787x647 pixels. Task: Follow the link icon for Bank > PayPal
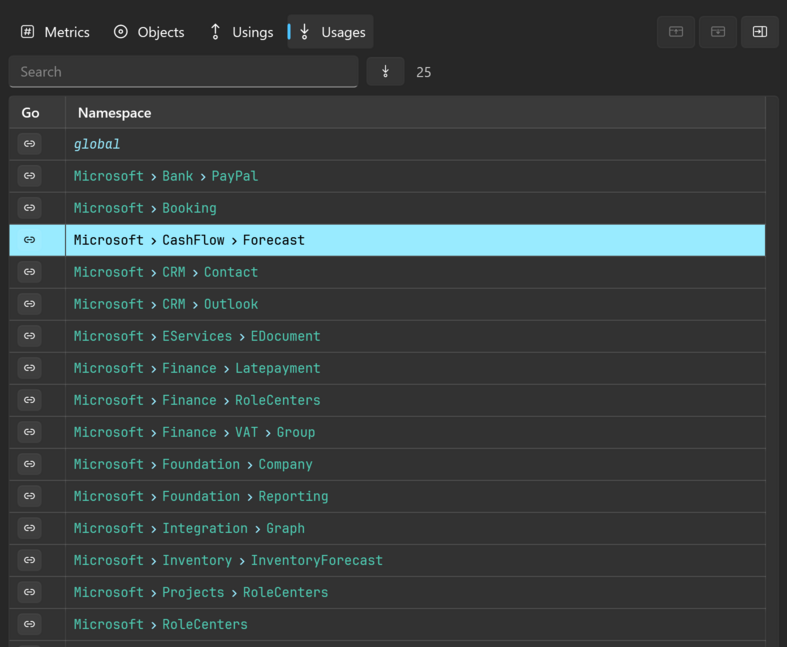tap(30, 176)
